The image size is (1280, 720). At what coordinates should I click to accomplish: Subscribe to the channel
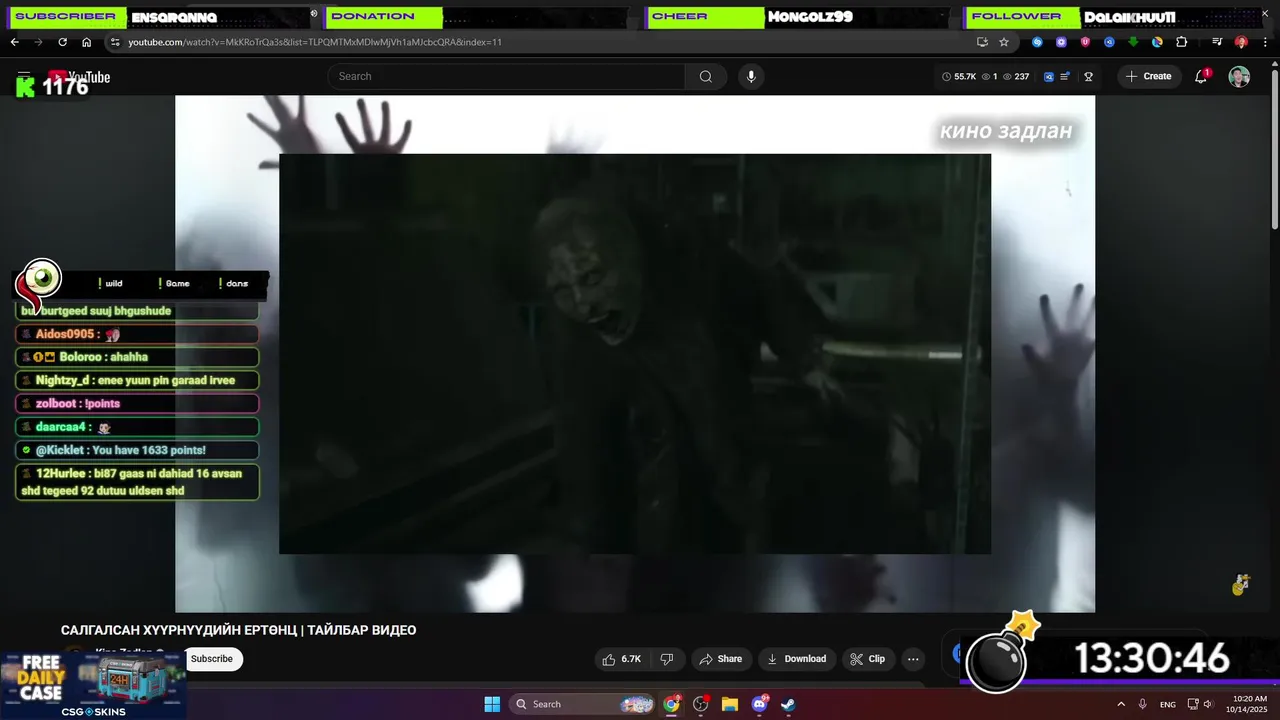(212, 659)
